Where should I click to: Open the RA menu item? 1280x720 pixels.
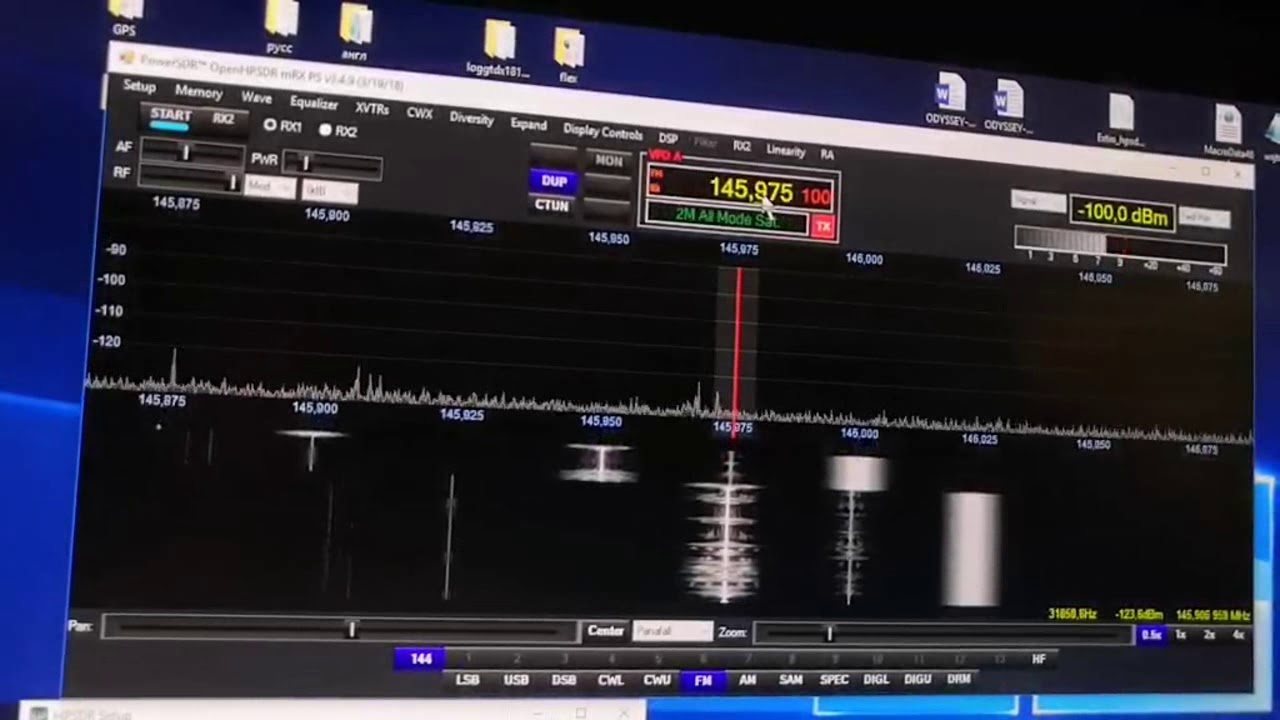point(827,154)
